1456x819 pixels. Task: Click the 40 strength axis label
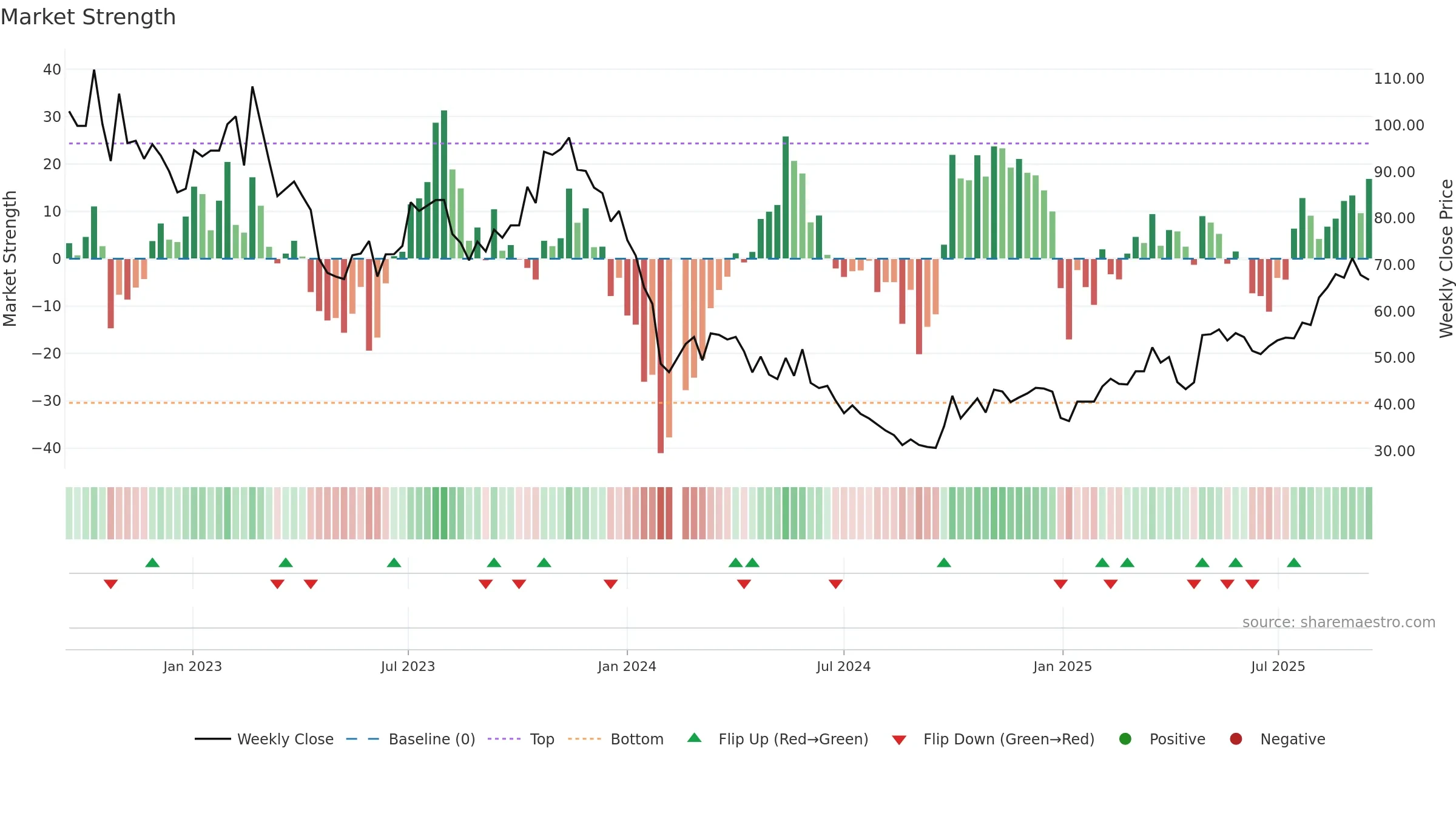pos(52,70)
